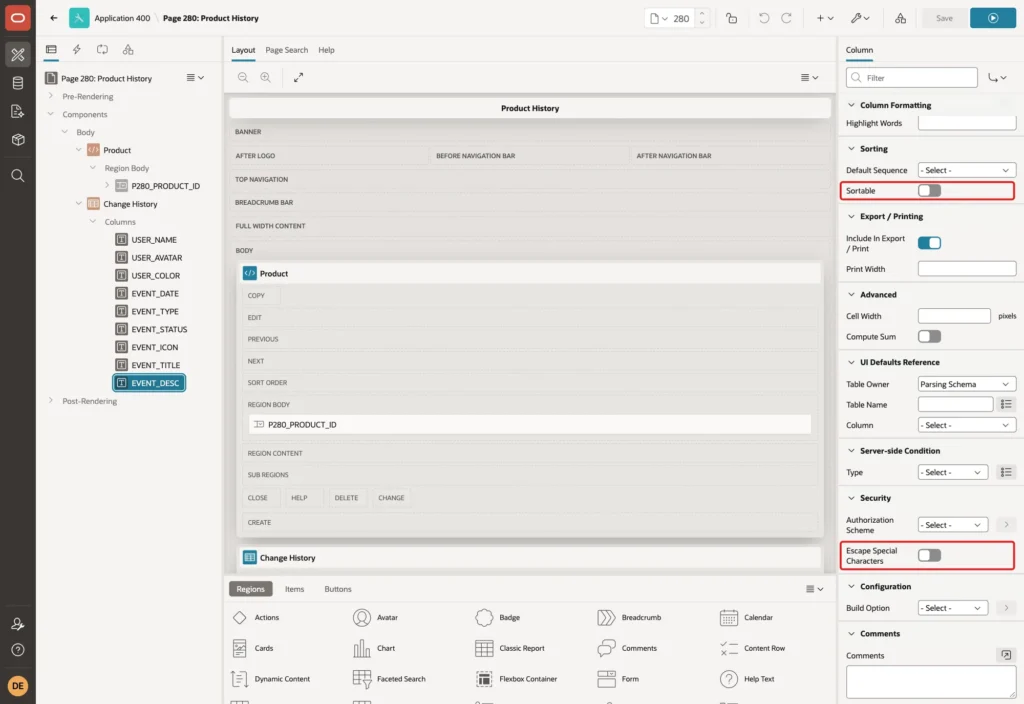Collapse the Sorting section
The width and height of the screenshot is (1024, 704).
point(851,149)
